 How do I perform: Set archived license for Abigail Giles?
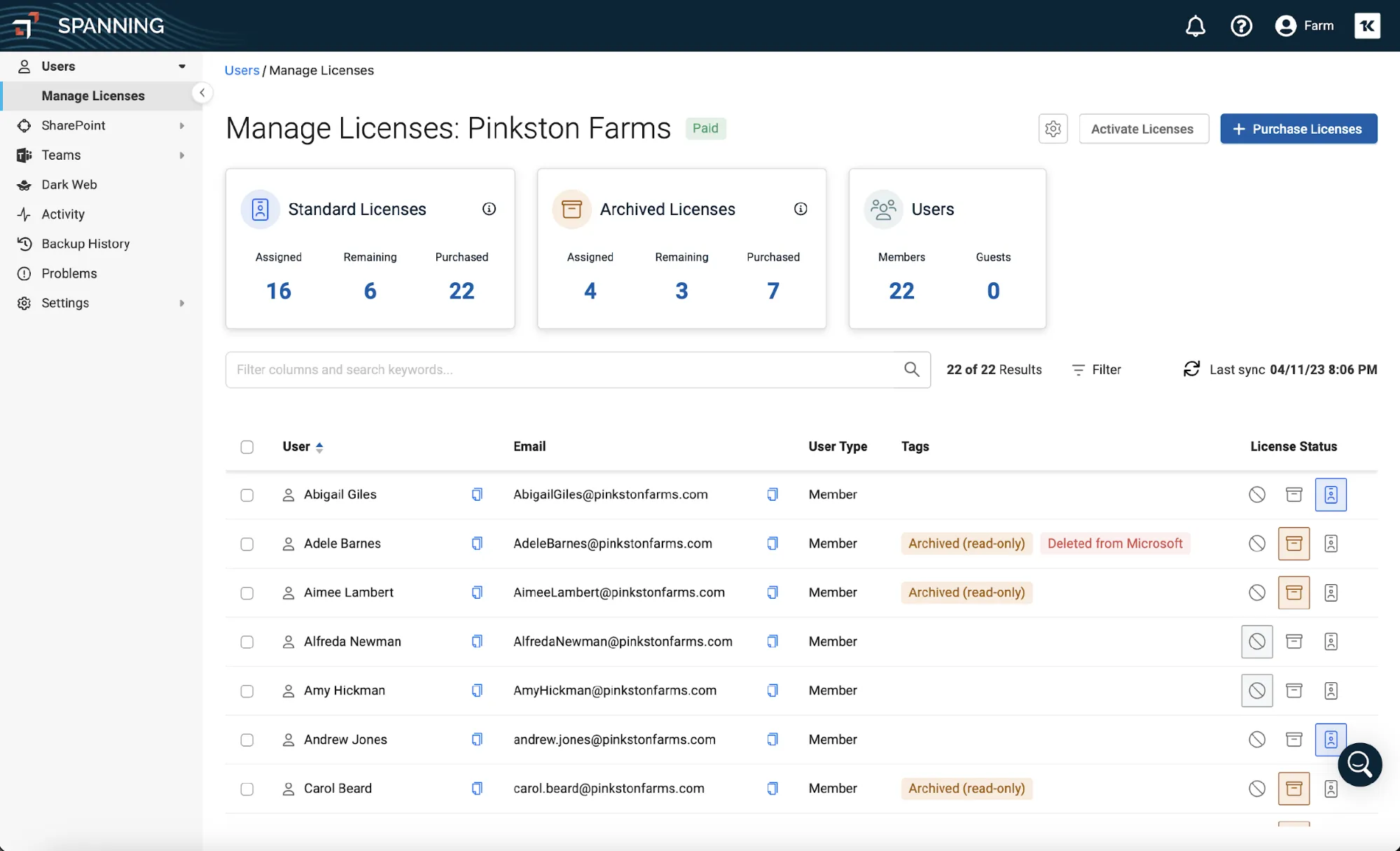[x=1294, y=494]
